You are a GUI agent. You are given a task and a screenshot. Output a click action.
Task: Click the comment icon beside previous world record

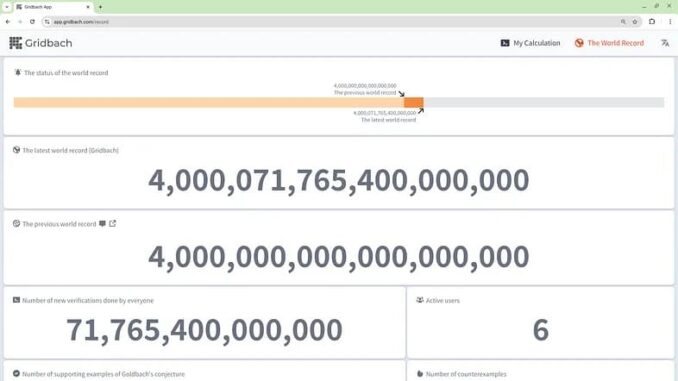point(102,224)
